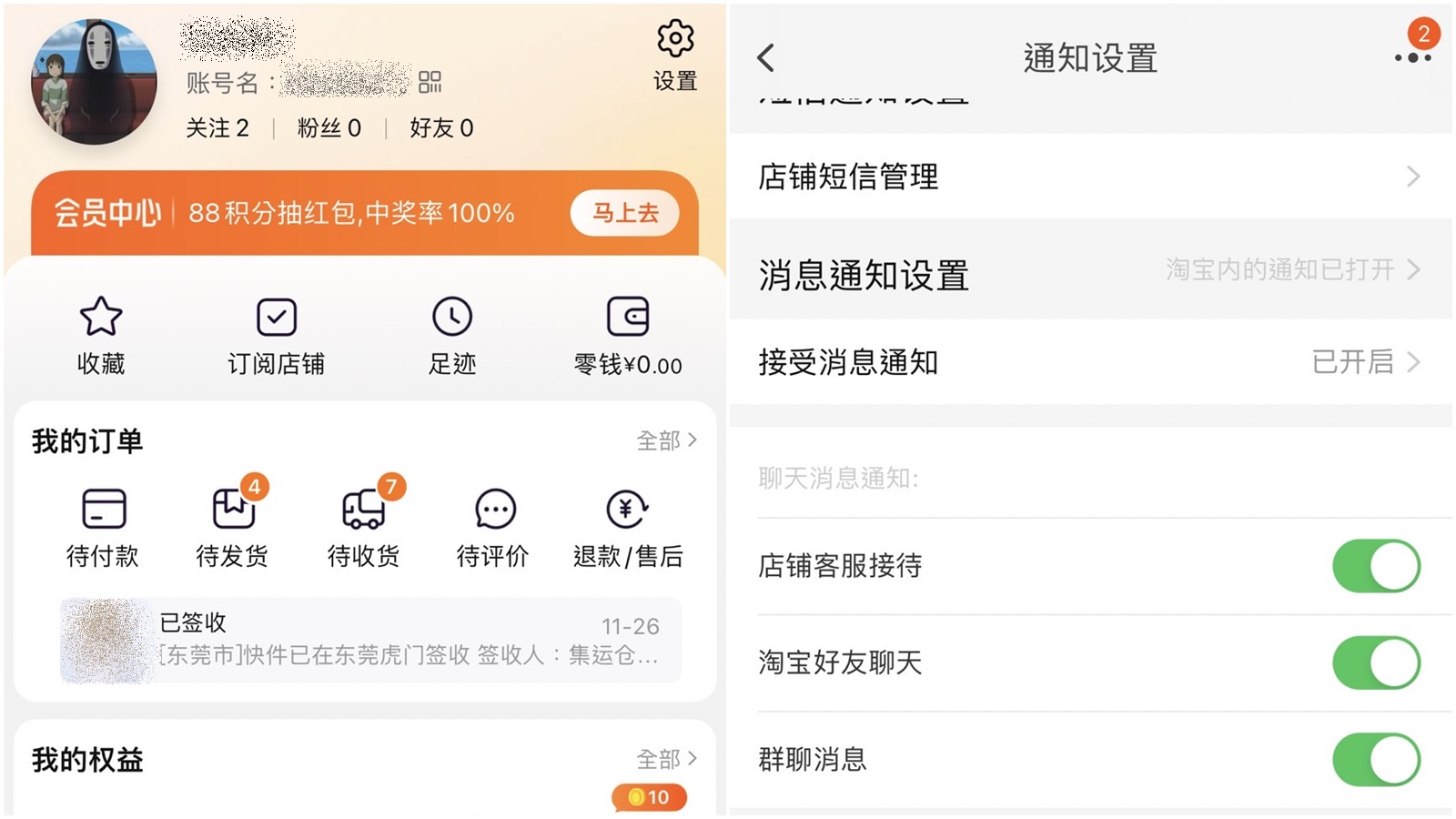Open 消息通知设置 row chevron

coord(1412,269)
